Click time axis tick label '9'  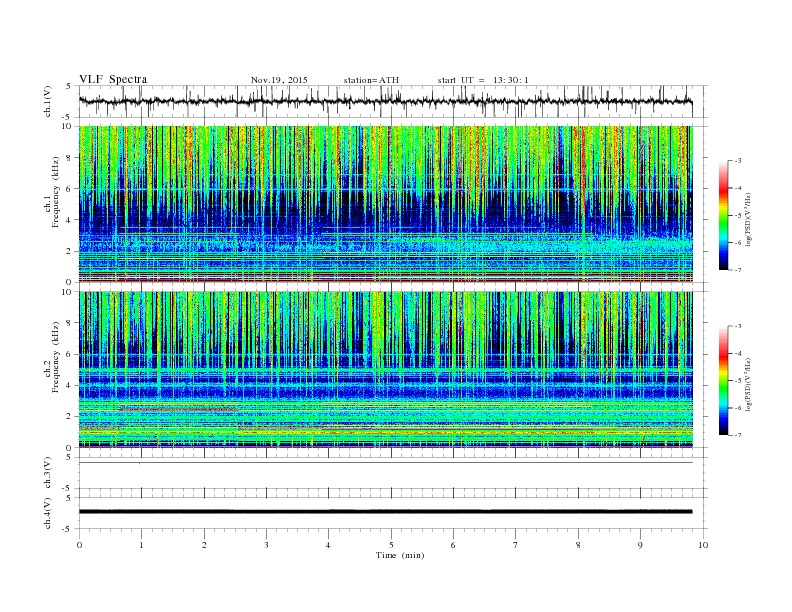click(x=640, y=545)
